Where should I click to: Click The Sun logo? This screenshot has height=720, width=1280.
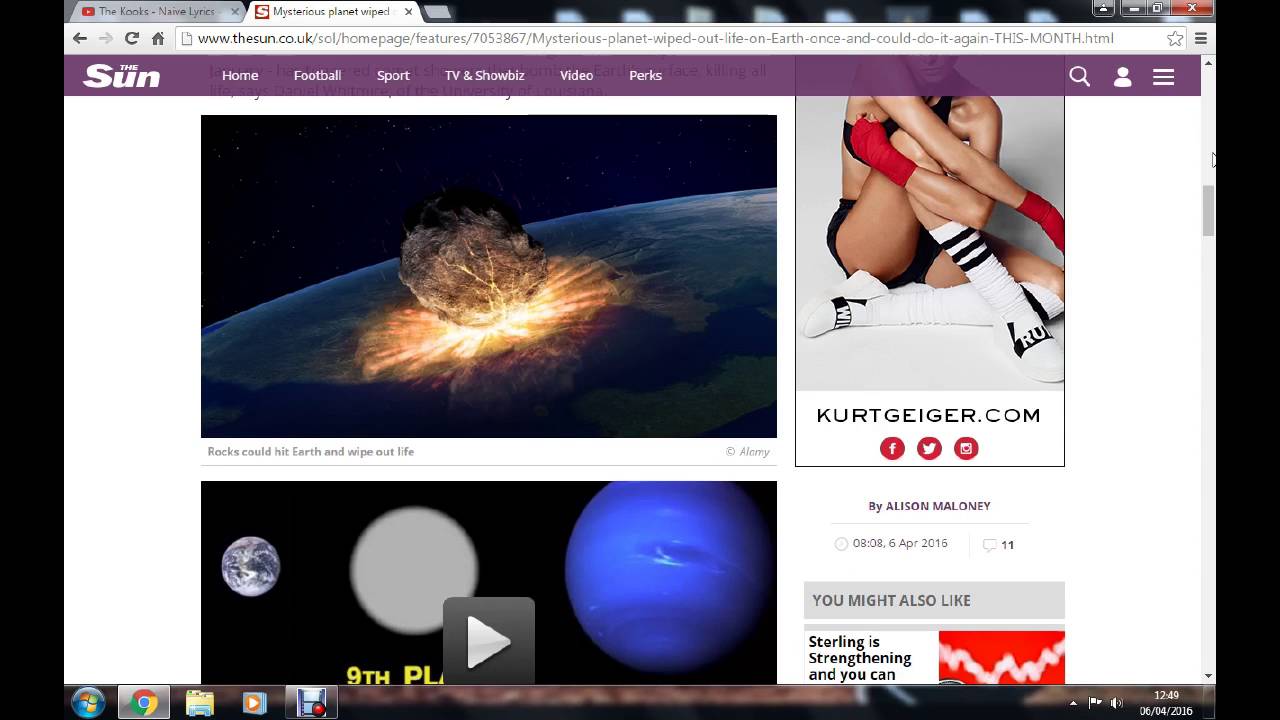[122, 75]
